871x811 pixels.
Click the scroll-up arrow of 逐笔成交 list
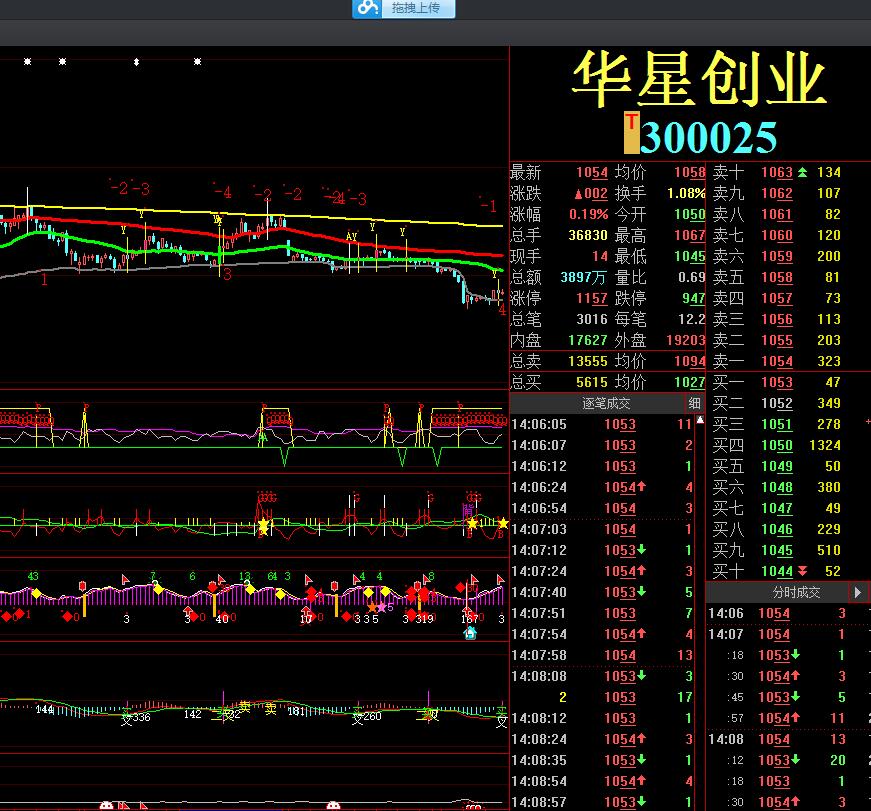pos(700,420)
